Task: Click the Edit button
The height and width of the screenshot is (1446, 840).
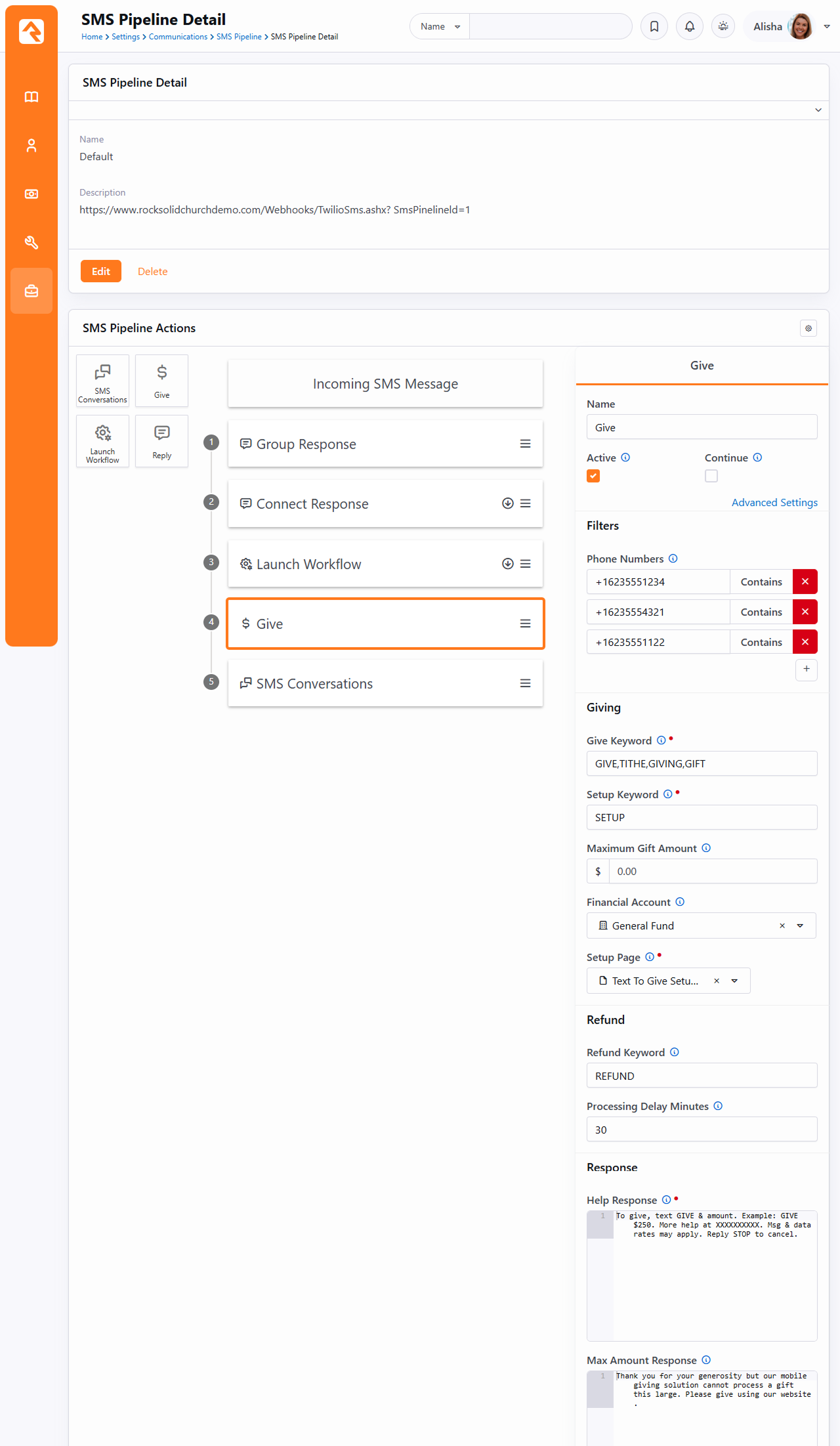Action: [x=100, y=271]
